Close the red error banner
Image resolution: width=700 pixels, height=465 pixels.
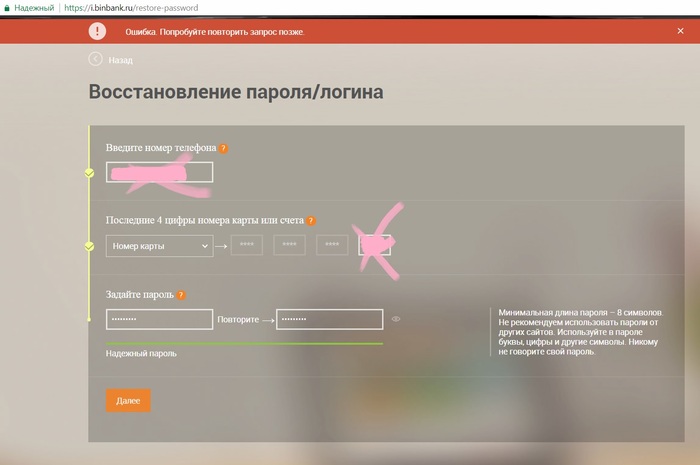[x=680, y=31]
